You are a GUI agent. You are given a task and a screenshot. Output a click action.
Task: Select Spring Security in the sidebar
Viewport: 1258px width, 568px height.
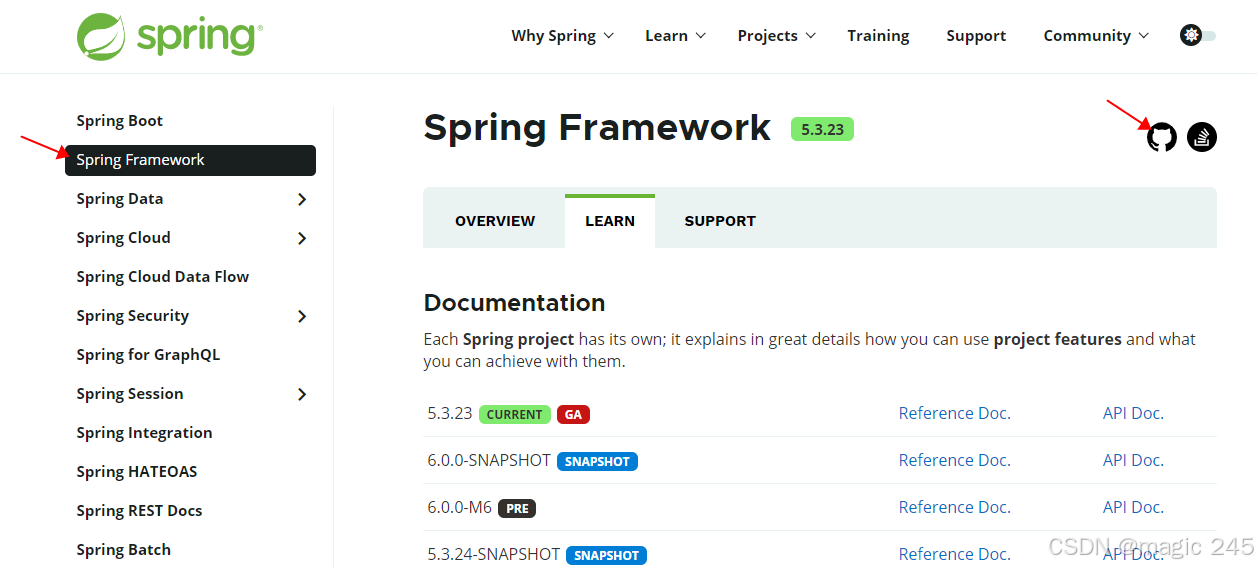click(132, 316)
